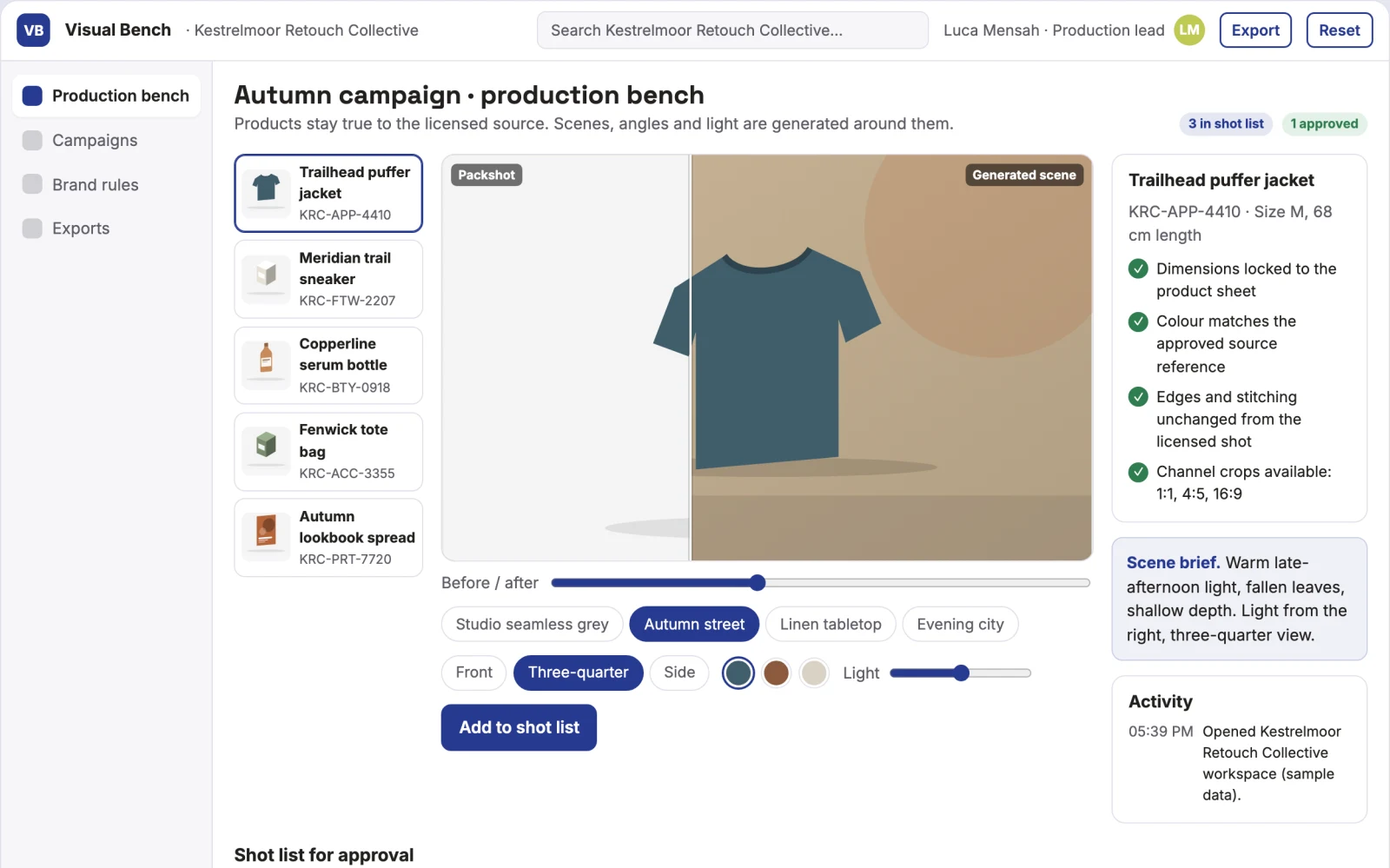Click the green check beside Colour matches
Viewport: 1390px width, 868px height.
click(1138, 321)
